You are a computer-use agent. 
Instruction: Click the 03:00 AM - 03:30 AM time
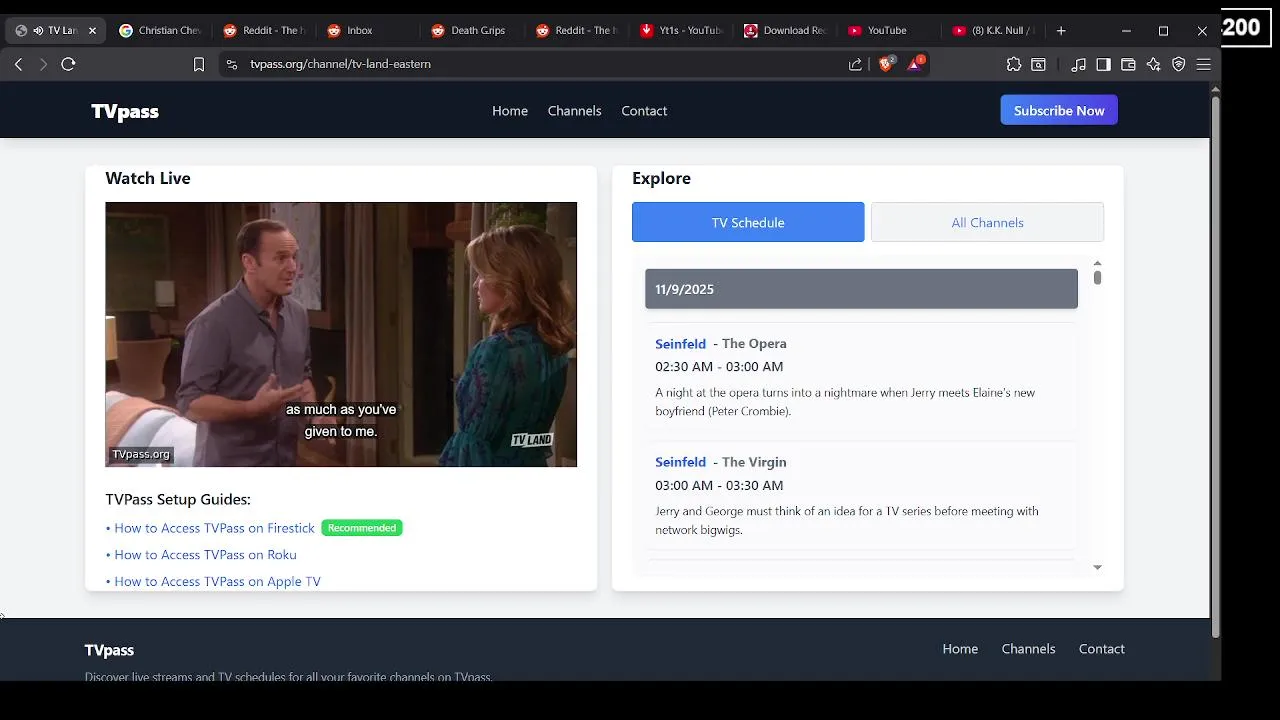coord(719,485)
